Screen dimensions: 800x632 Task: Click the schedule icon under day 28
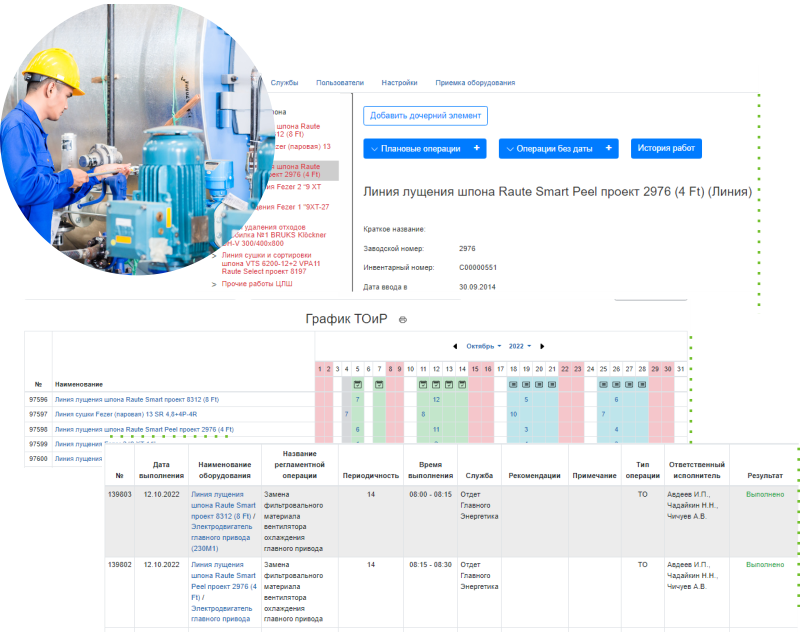(642, 385)
